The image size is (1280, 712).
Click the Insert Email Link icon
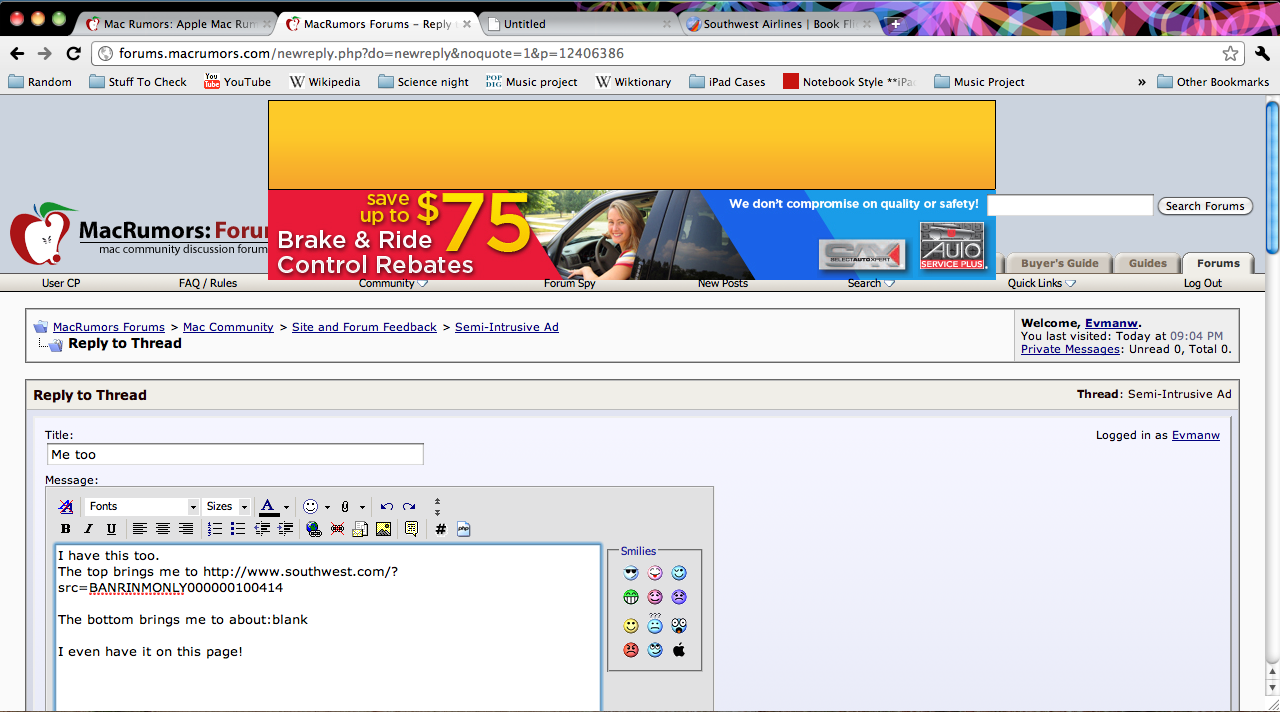[x=360, y=529]
